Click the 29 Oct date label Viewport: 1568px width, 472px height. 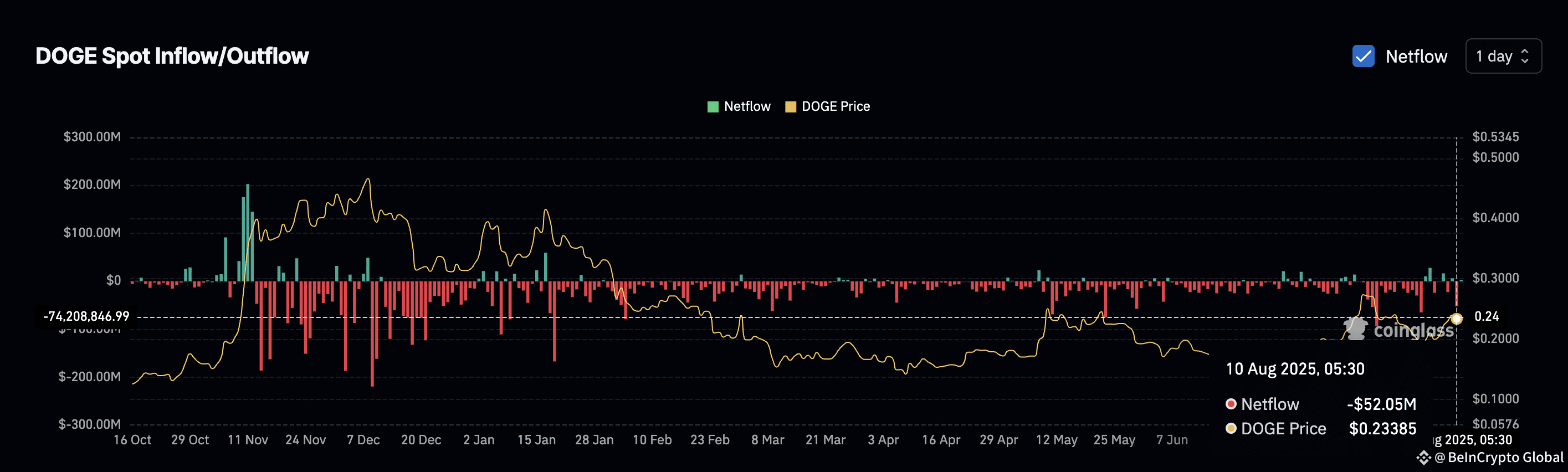[x=190, y=440]
